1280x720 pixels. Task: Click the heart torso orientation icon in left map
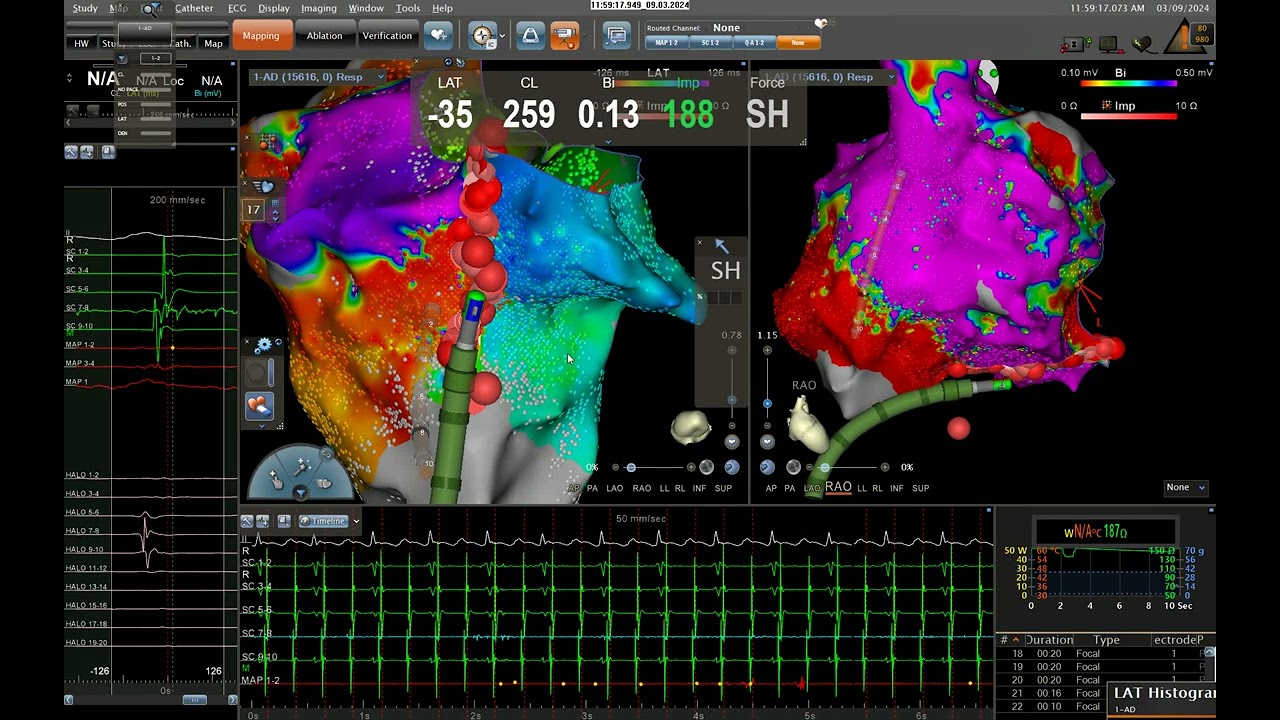click(x=690, y=427)
